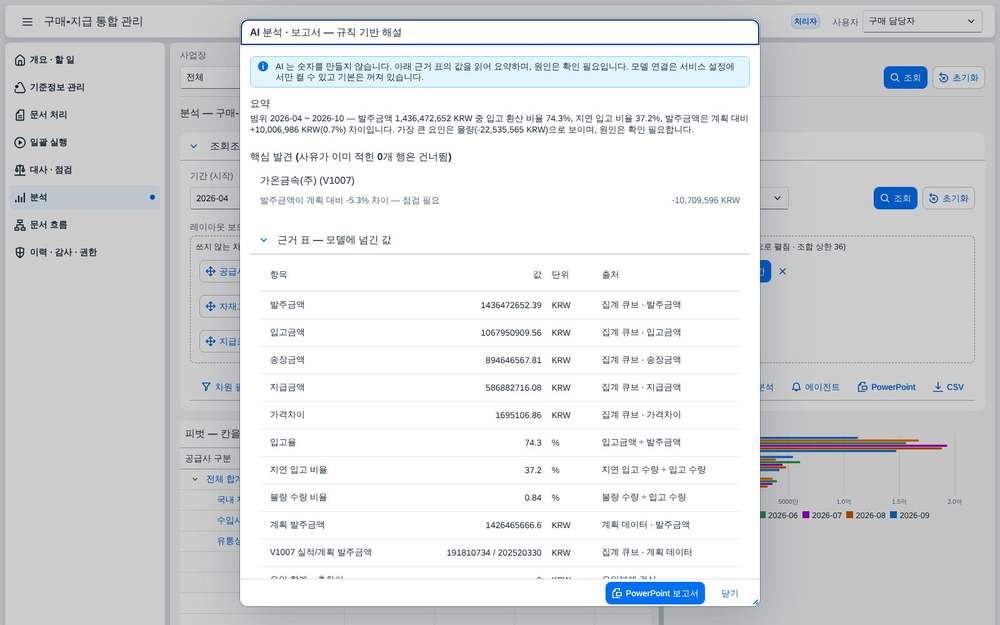This screenshot has width=1000, height=625.
Task: Click the shield icon beside 이력·감사·권한
Action: 20,253
